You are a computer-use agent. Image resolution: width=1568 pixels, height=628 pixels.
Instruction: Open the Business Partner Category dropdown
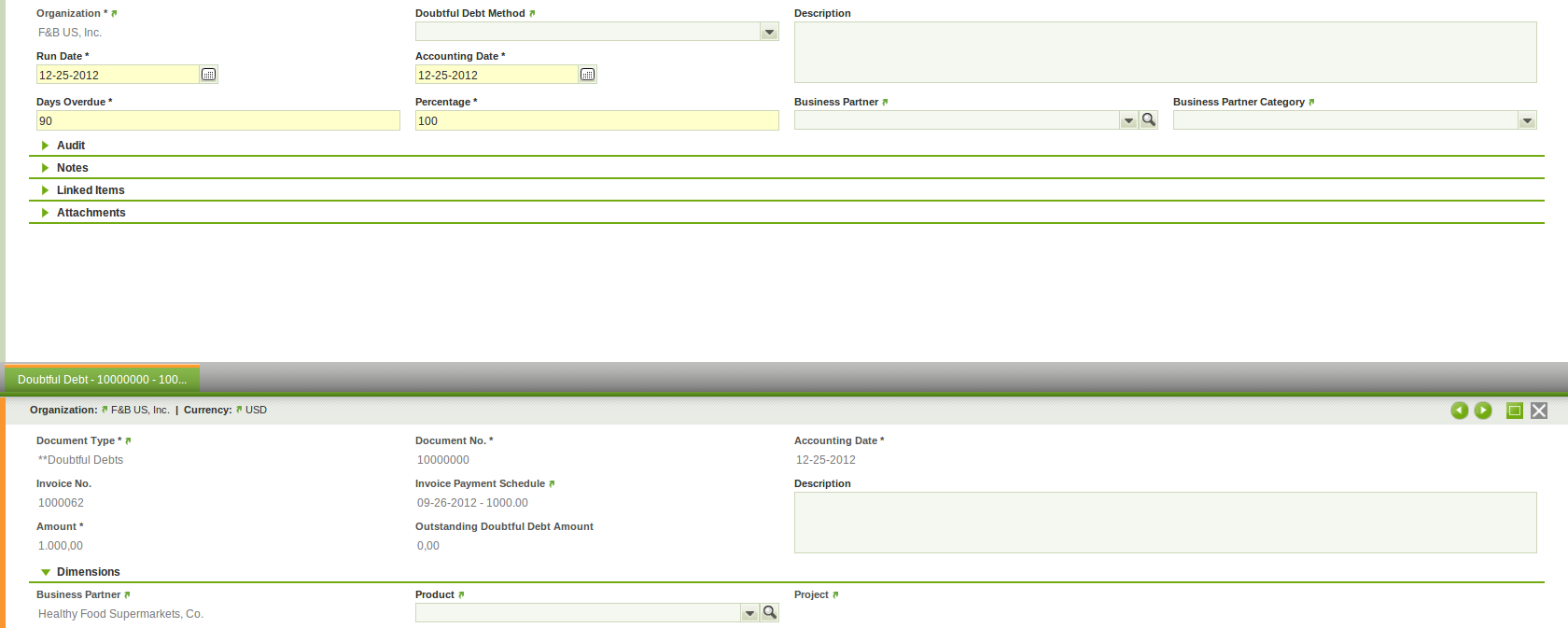coord(1527,120)
